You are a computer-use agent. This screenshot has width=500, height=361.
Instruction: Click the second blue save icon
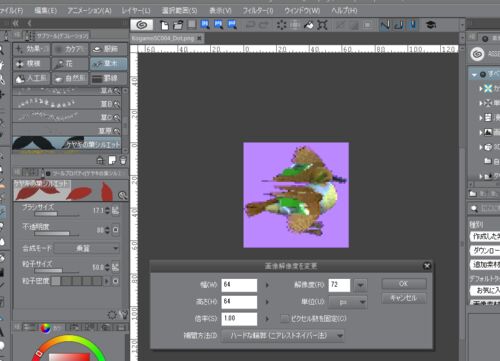coord(218,25)
